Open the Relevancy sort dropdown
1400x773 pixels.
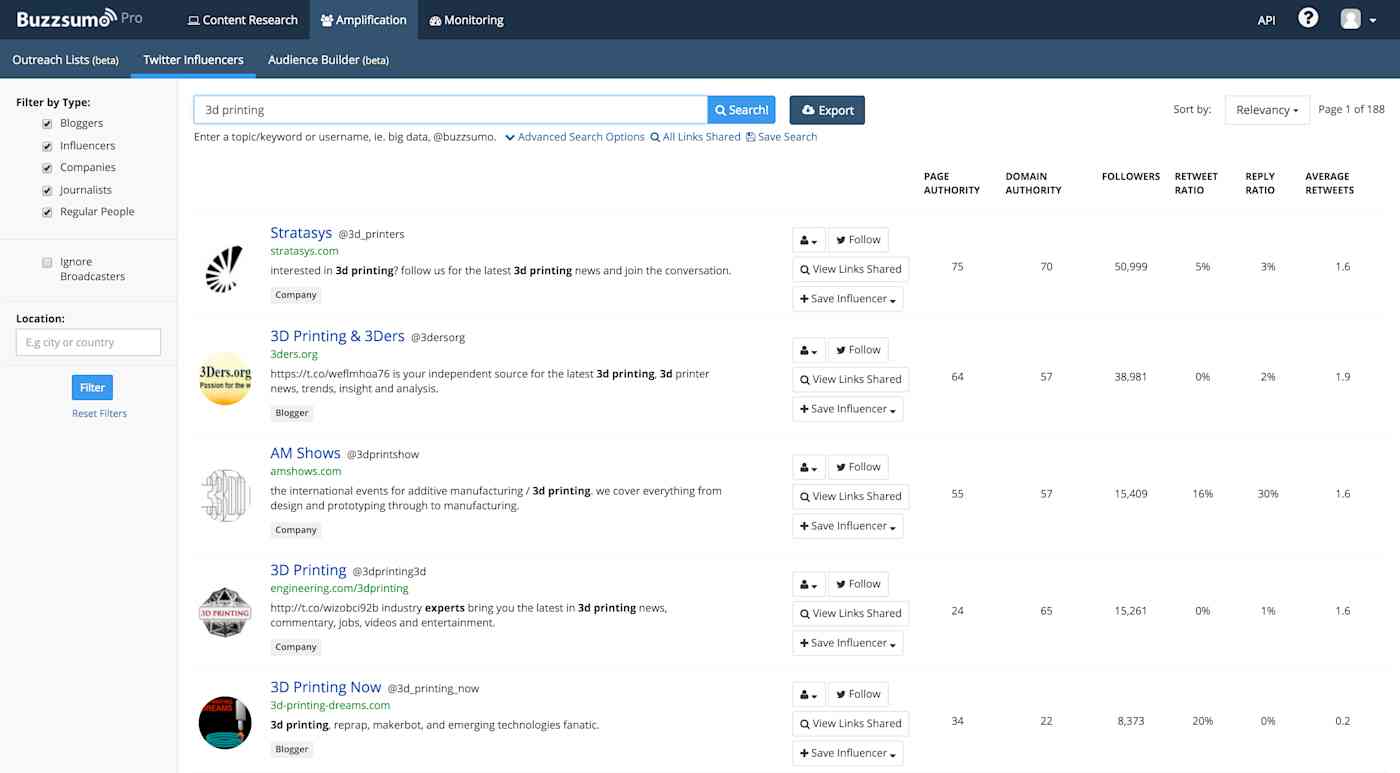point(1266,109)
